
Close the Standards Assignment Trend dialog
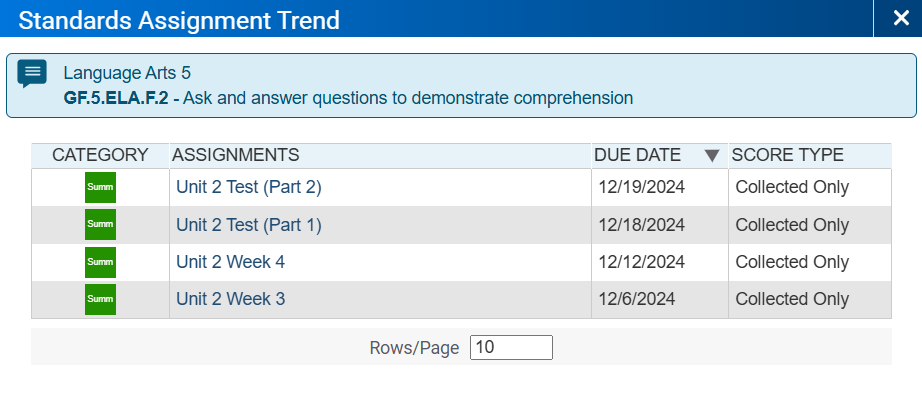pos(901,18)
